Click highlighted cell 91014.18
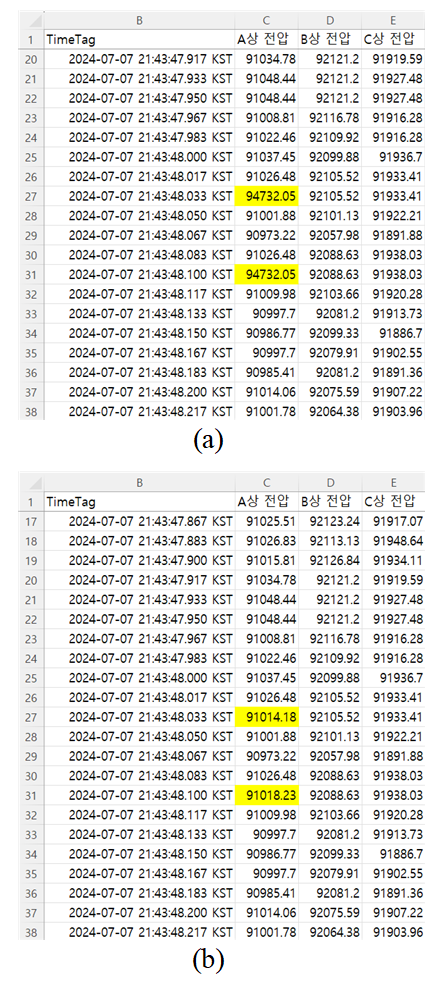 [266, 717]
